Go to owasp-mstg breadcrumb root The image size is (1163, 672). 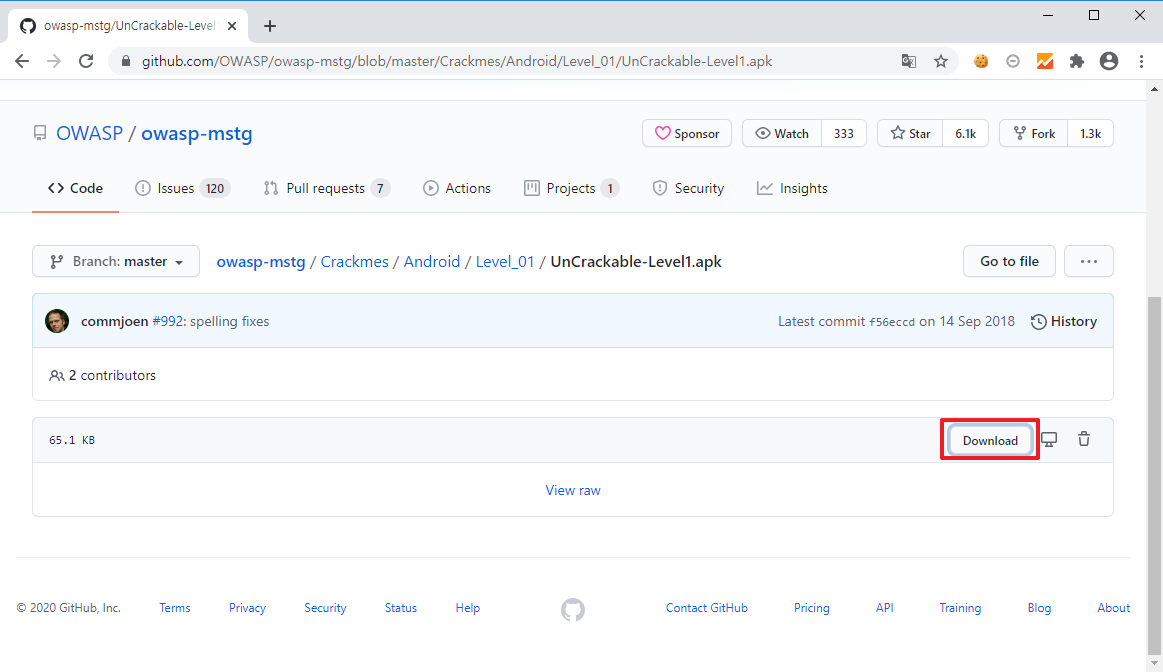click(x=261, y=262)
